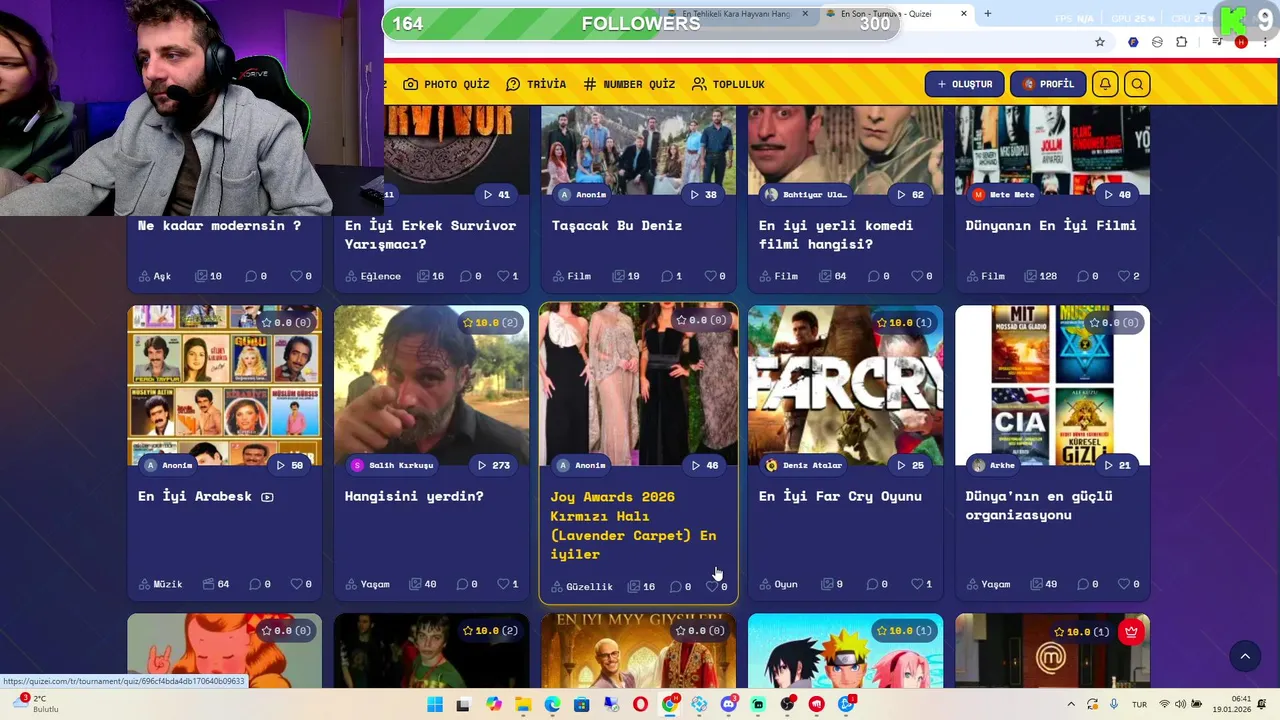Open the PHOTO QUIZ menu
This screenshot has width=1280, height=720.
tap(446, 84)
